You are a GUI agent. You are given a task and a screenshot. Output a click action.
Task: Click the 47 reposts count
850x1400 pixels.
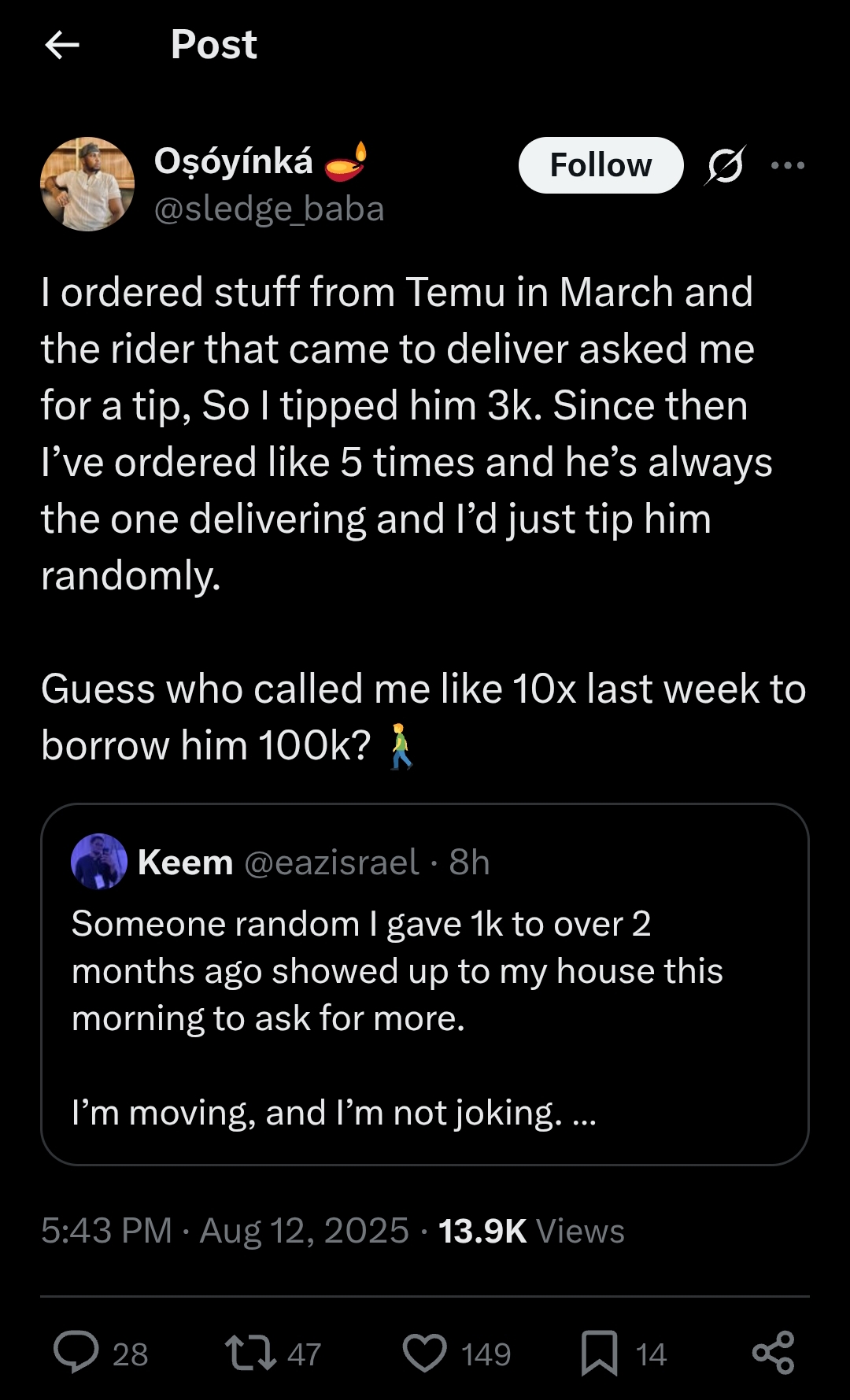[305, 1354]
